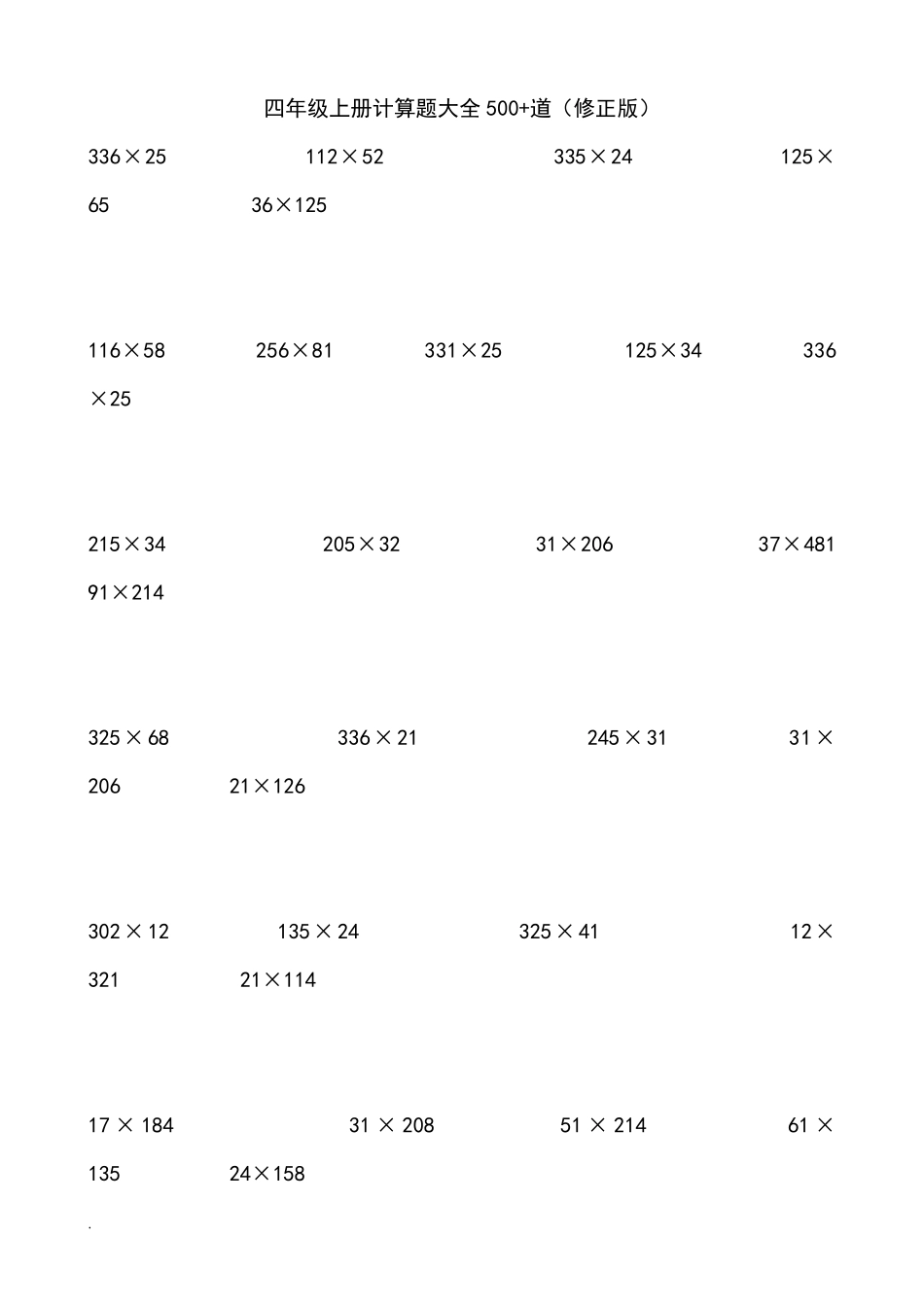Select the problem 91×214
This screenshot has height=1307, width=924.
tap(125, 593)
